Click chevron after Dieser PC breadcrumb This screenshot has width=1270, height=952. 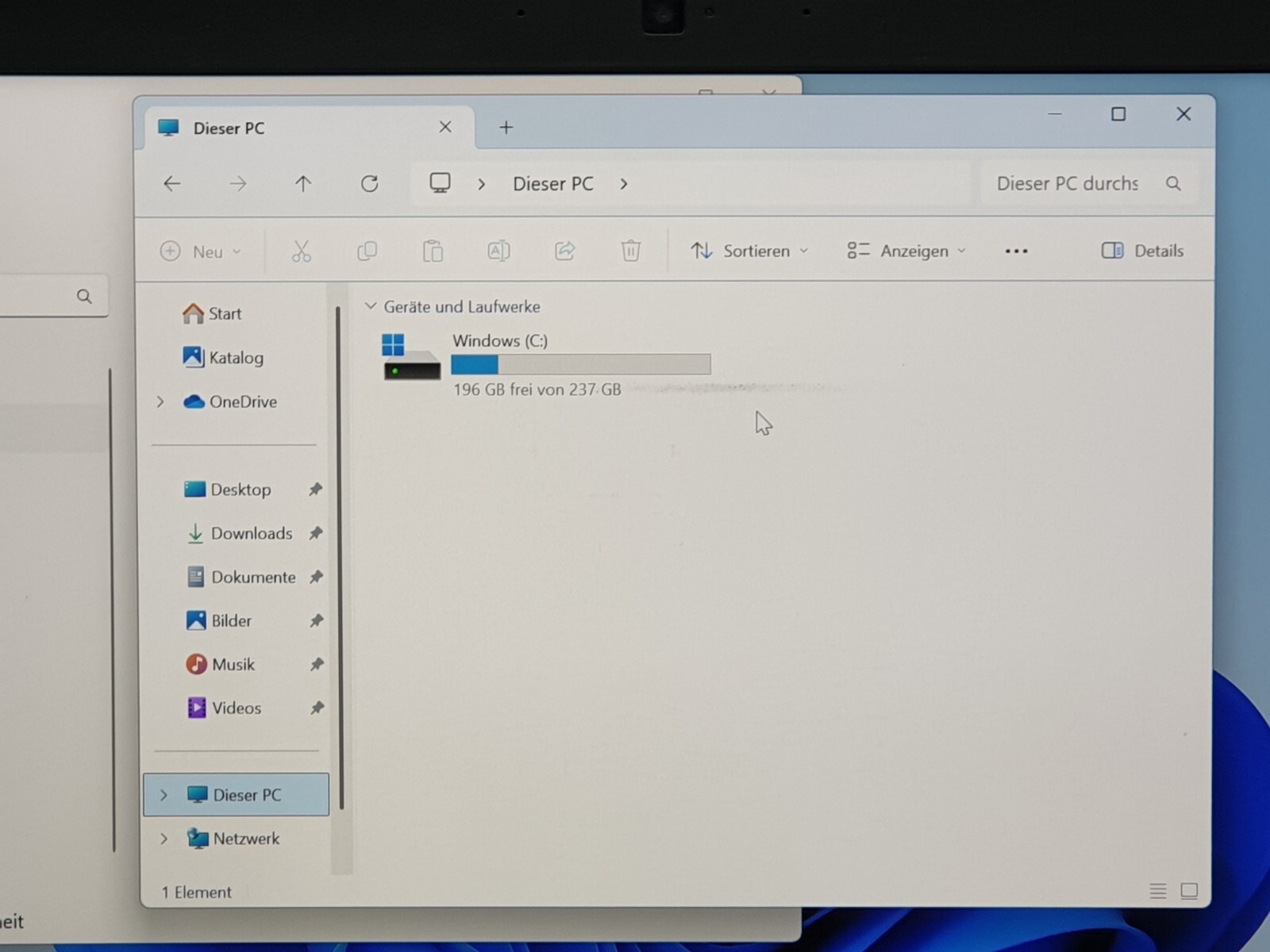624,184
